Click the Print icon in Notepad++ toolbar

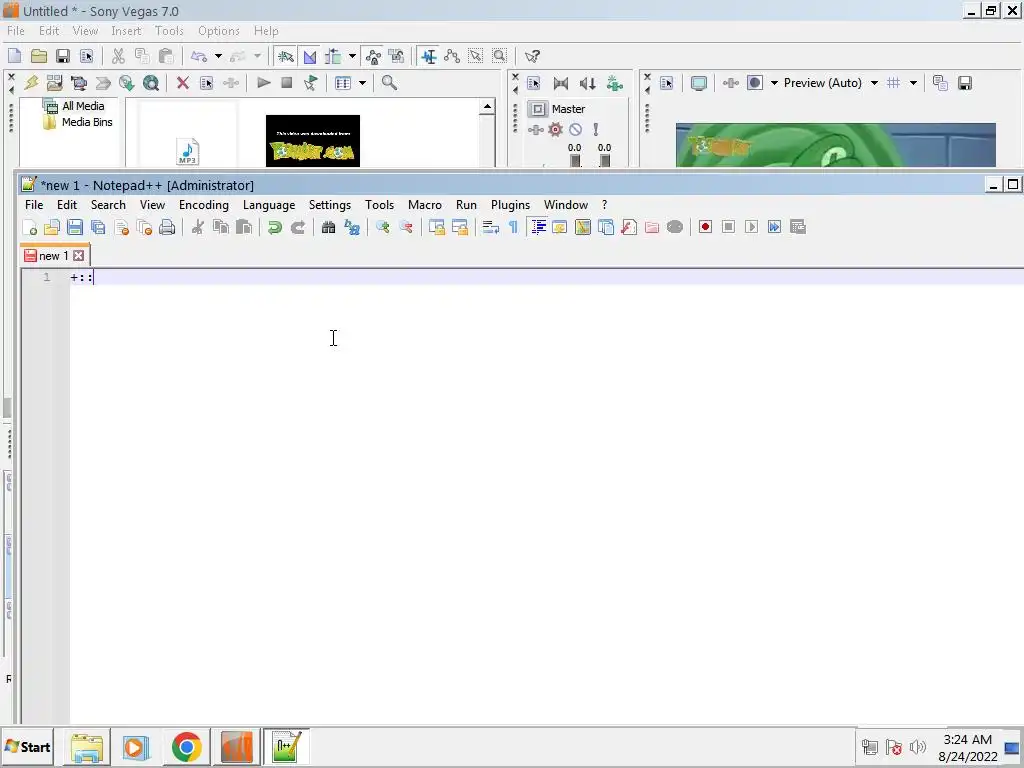coord(167,227)
